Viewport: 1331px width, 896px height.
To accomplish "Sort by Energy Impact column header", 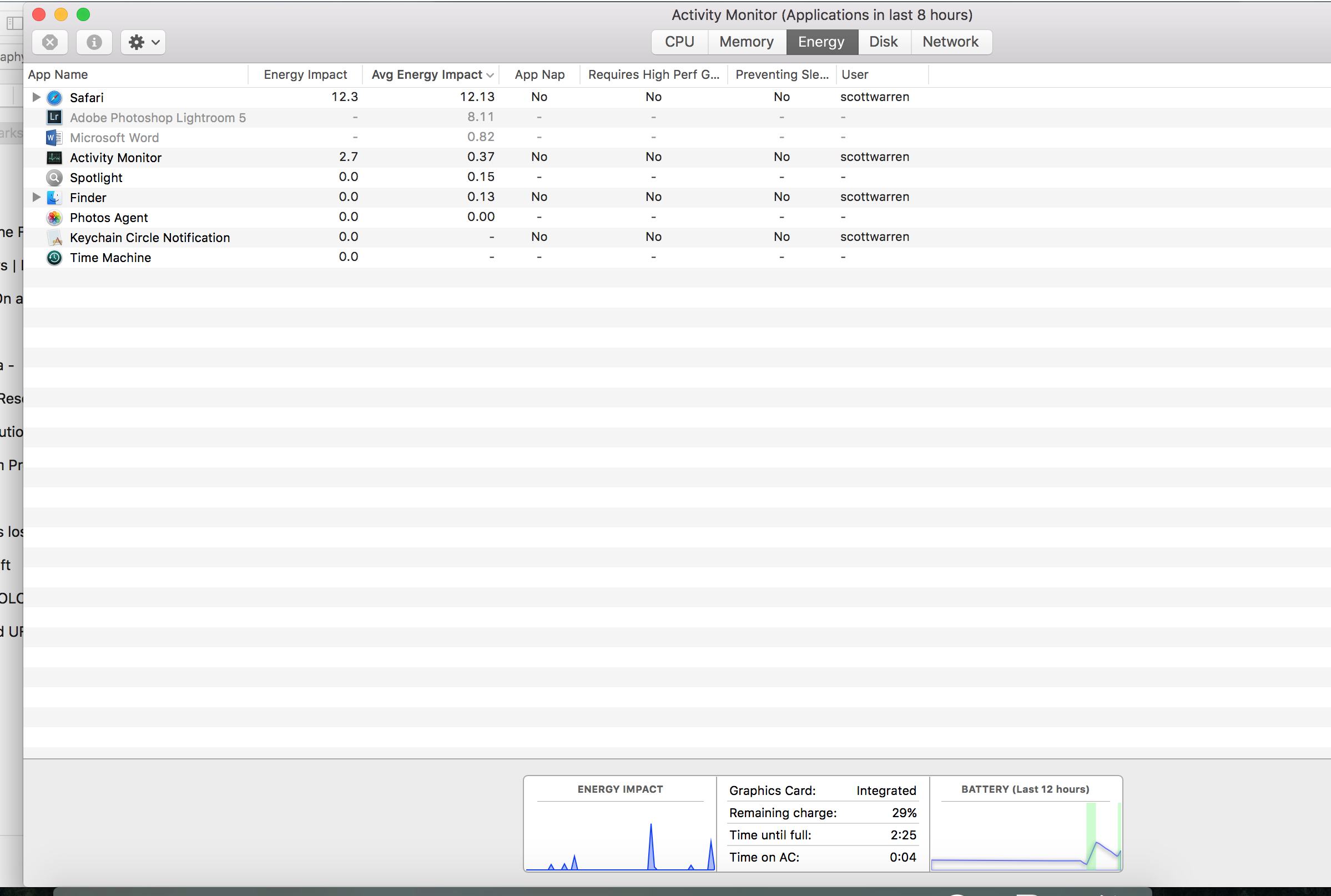I will (x=306, y=75).
